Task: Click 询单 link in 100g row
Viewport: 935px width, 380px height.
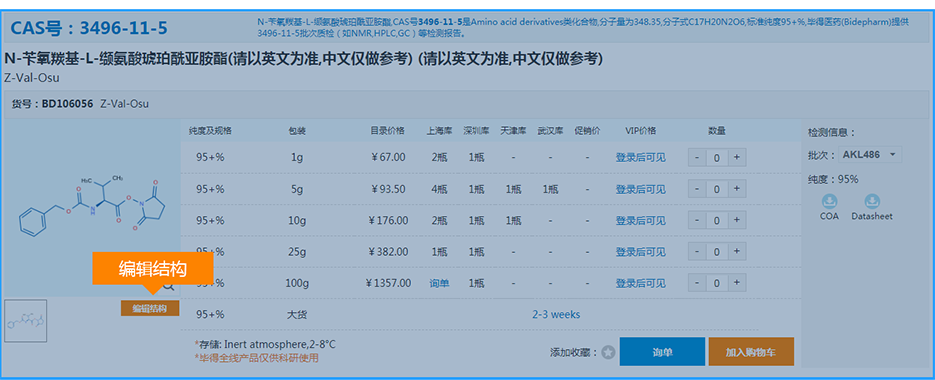Action: point(439,283)
